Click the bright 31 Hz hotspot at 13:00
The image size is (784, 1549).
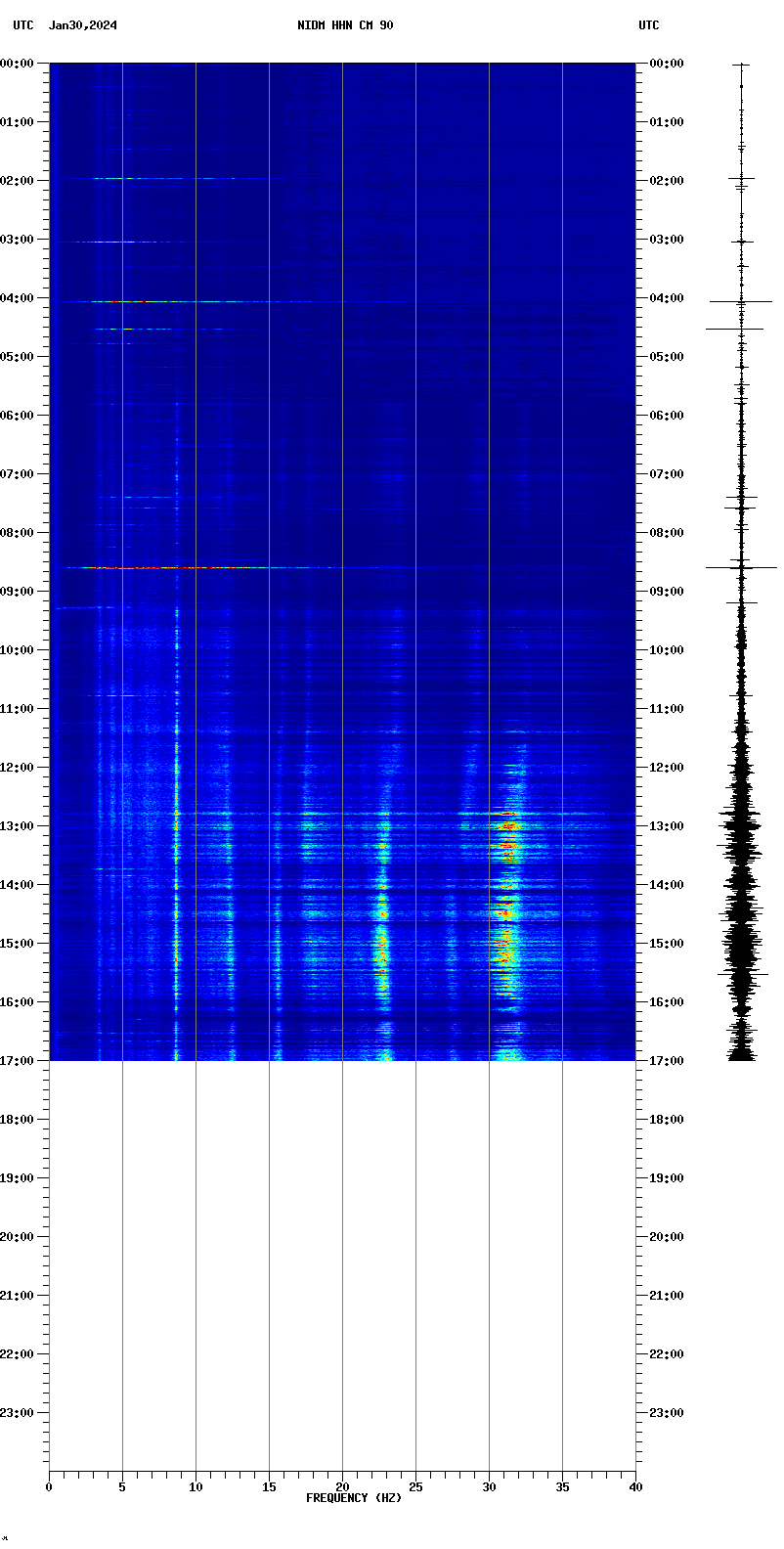(x=507, y=825)
